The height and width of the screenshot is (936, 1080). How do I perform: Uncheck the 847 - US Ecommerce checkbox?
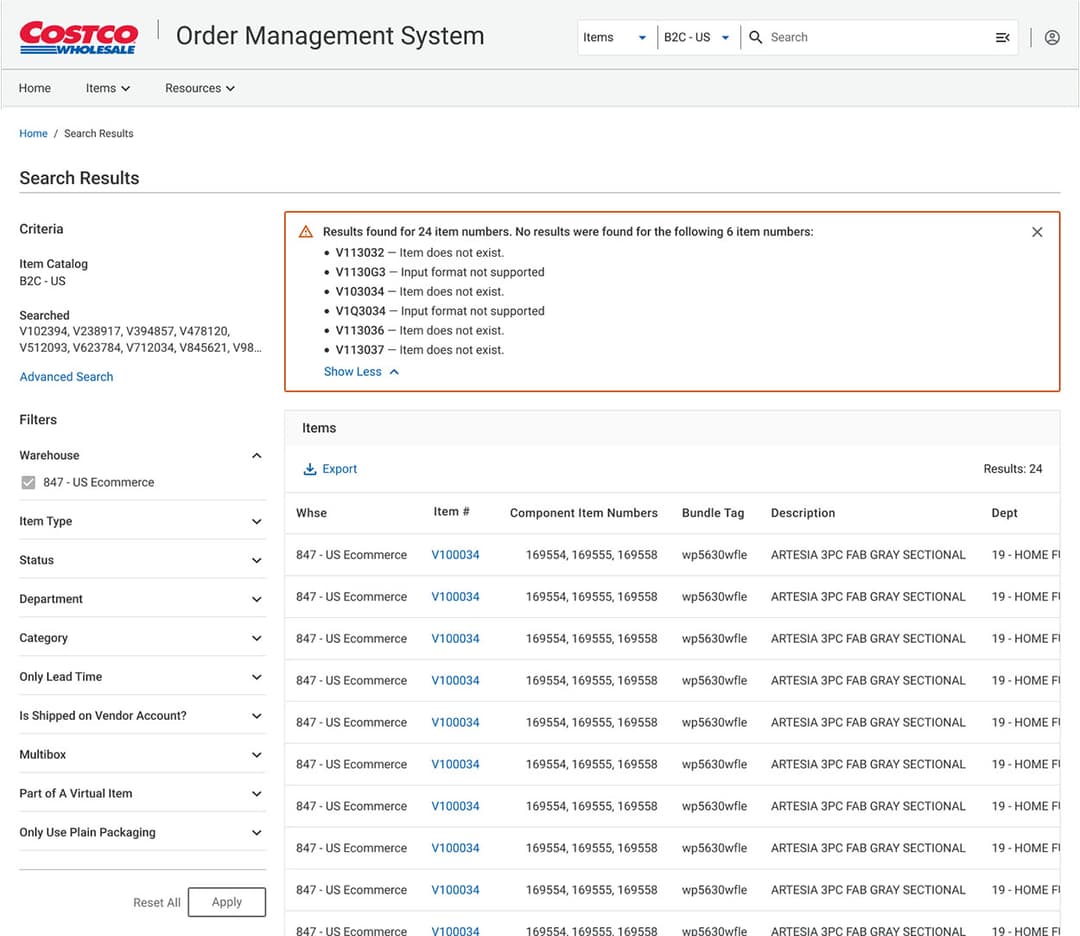28,483
